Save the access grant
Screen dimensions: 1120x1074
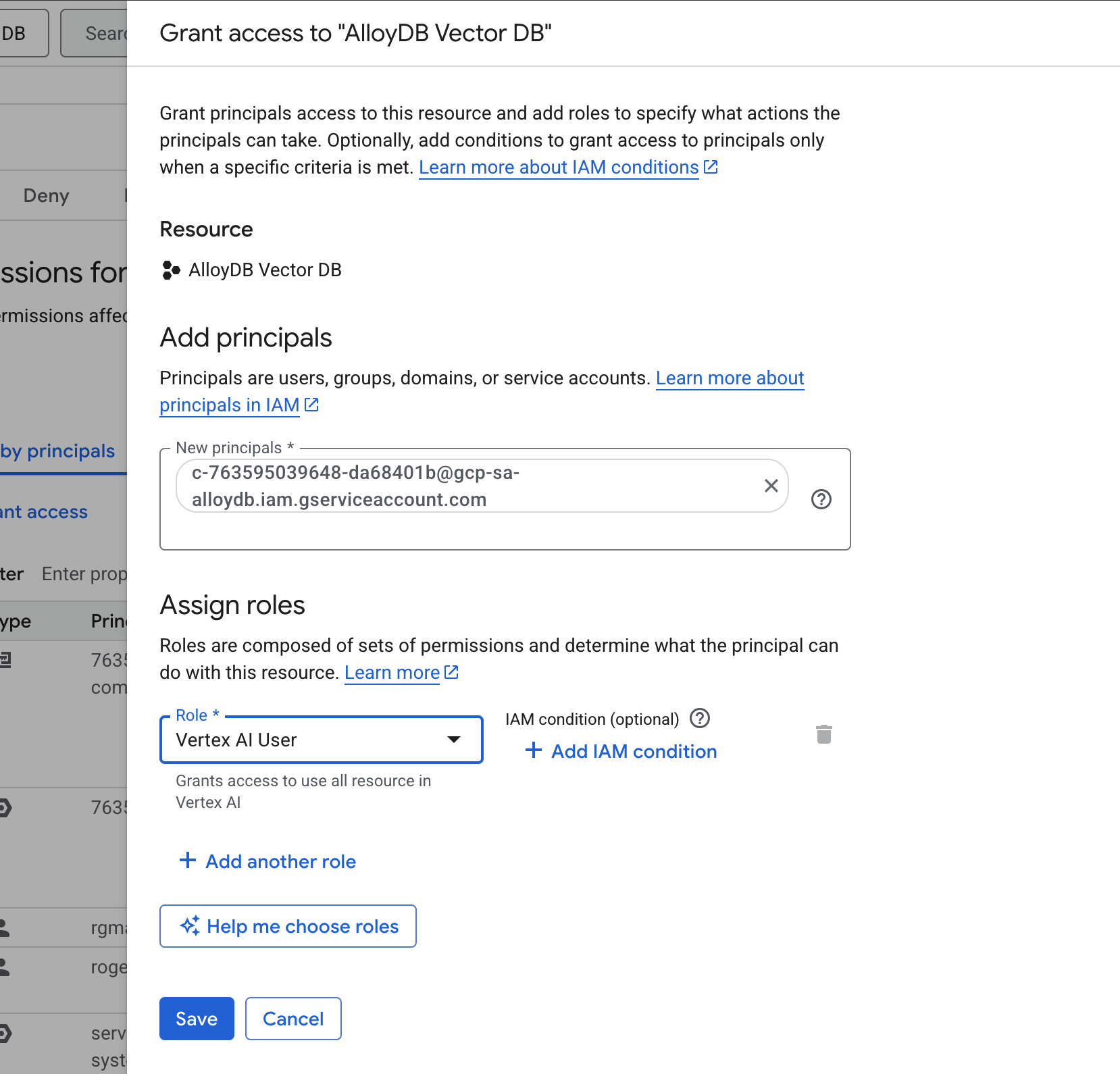196,1018
